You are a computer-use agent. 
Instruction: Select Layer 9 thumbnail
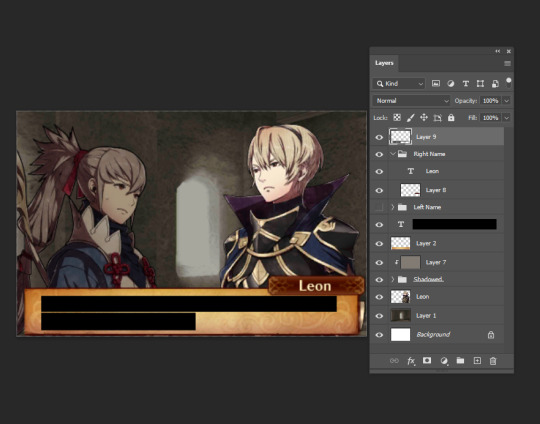tap(400, 137)
